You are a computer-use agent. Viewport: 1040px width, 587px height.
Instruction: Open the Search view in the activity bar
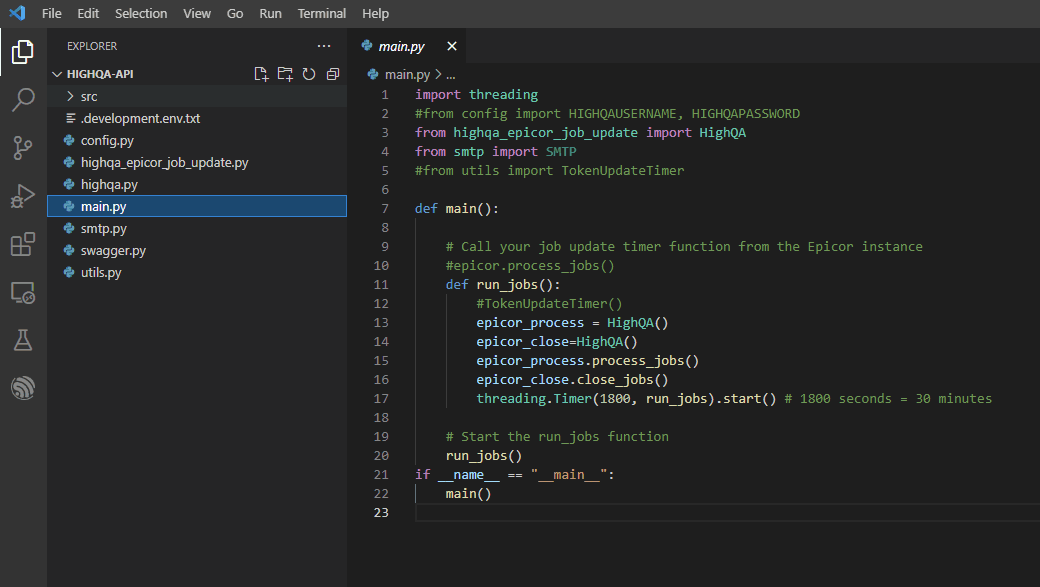point(21,99)
